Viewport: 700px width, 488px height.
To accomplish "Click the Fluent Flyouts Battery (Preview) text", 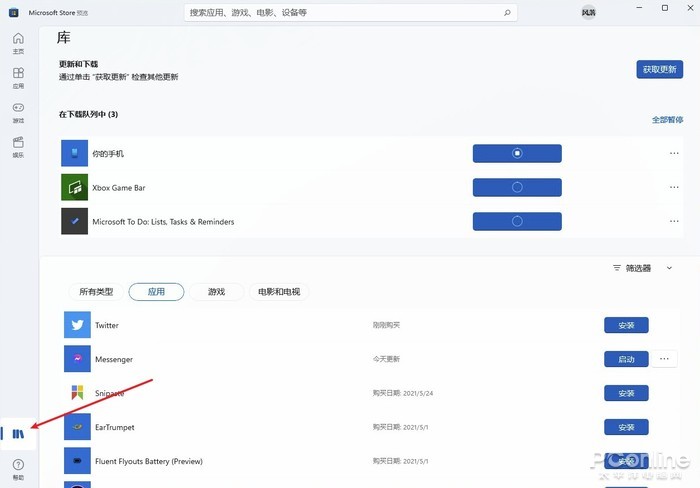I will tap(149, 461).
